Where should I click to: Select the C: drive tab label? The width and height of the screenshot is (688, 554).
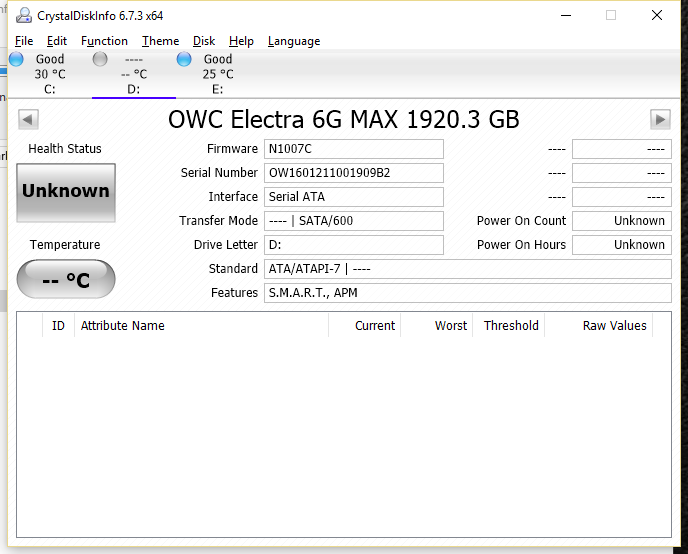50,89
